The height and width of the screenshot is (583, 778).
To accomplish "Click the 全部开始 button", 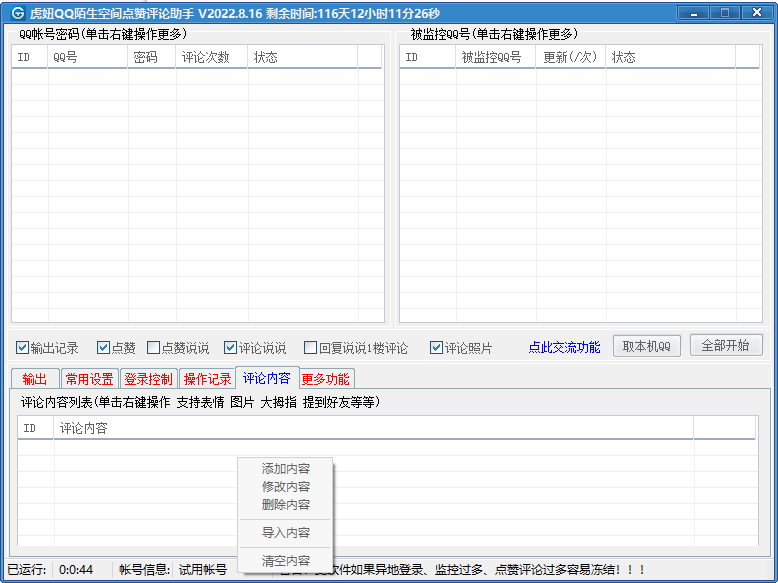I will coord(726,345).
